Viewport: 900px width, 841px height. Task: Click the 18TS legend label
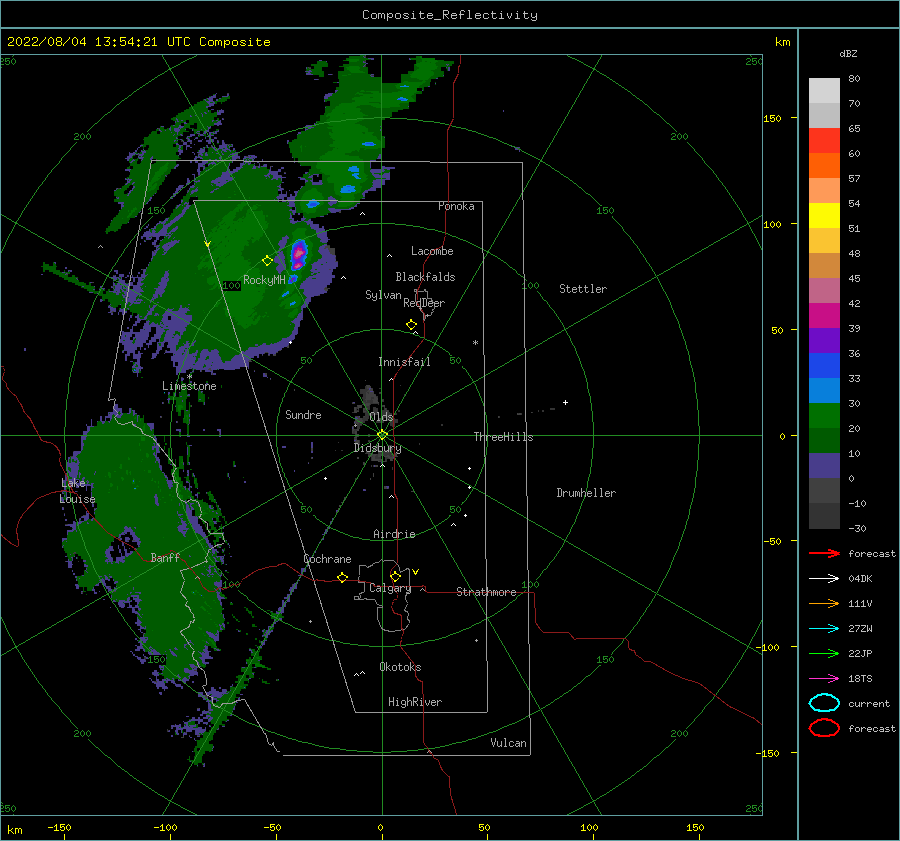pos(860,679)
